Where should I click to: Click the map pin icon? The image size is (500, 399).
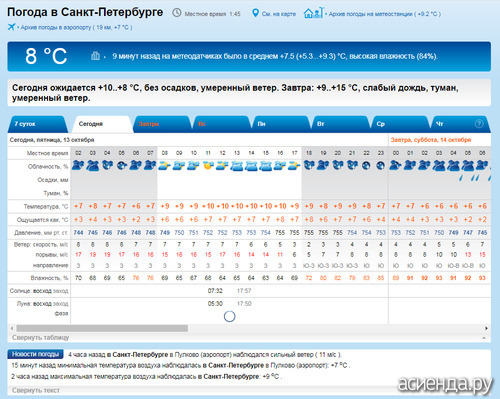click(x=255, y=13)
